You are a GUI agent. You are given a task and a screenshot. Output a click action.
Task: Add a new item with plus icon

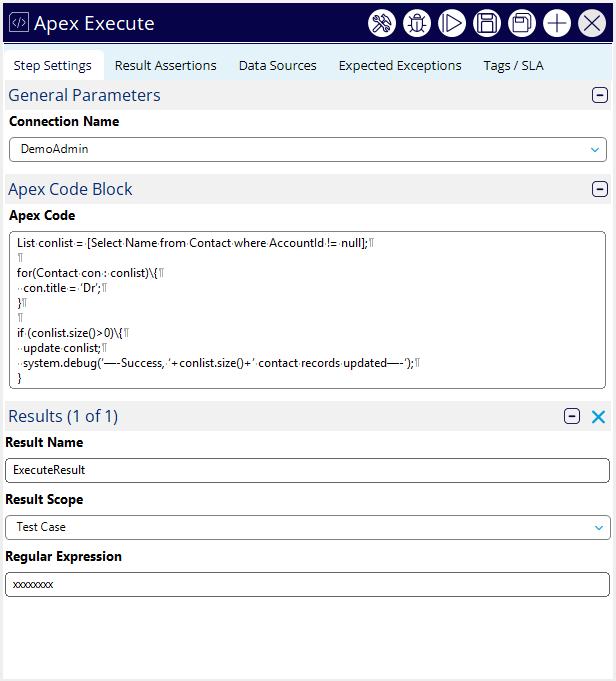point(557,24)
